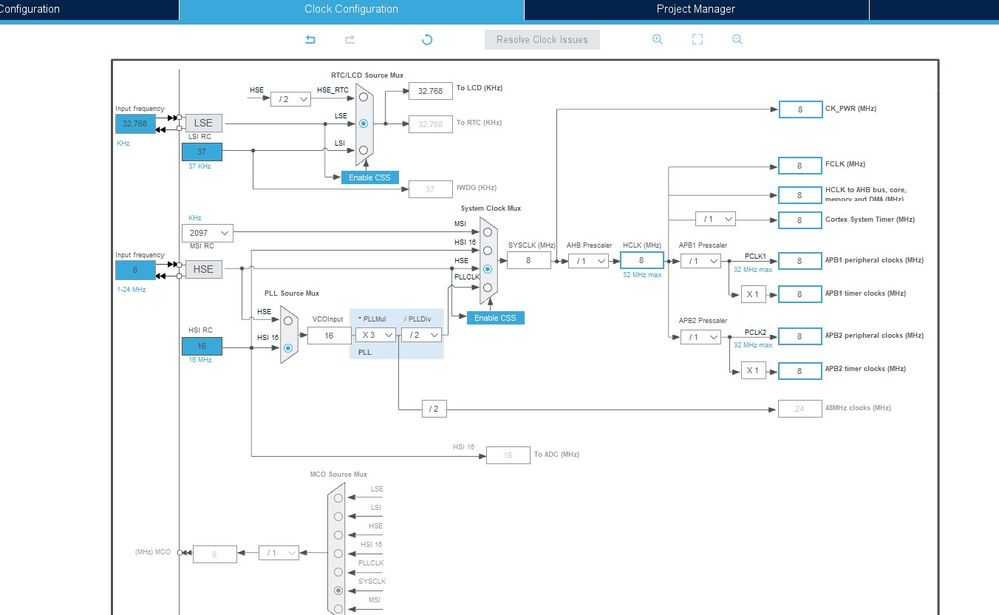Select PLLCLK in System Clock Mux
Image resolution: width=999 pixels, height=615 pixels.
pyautogui.click(x=487, y=287)
